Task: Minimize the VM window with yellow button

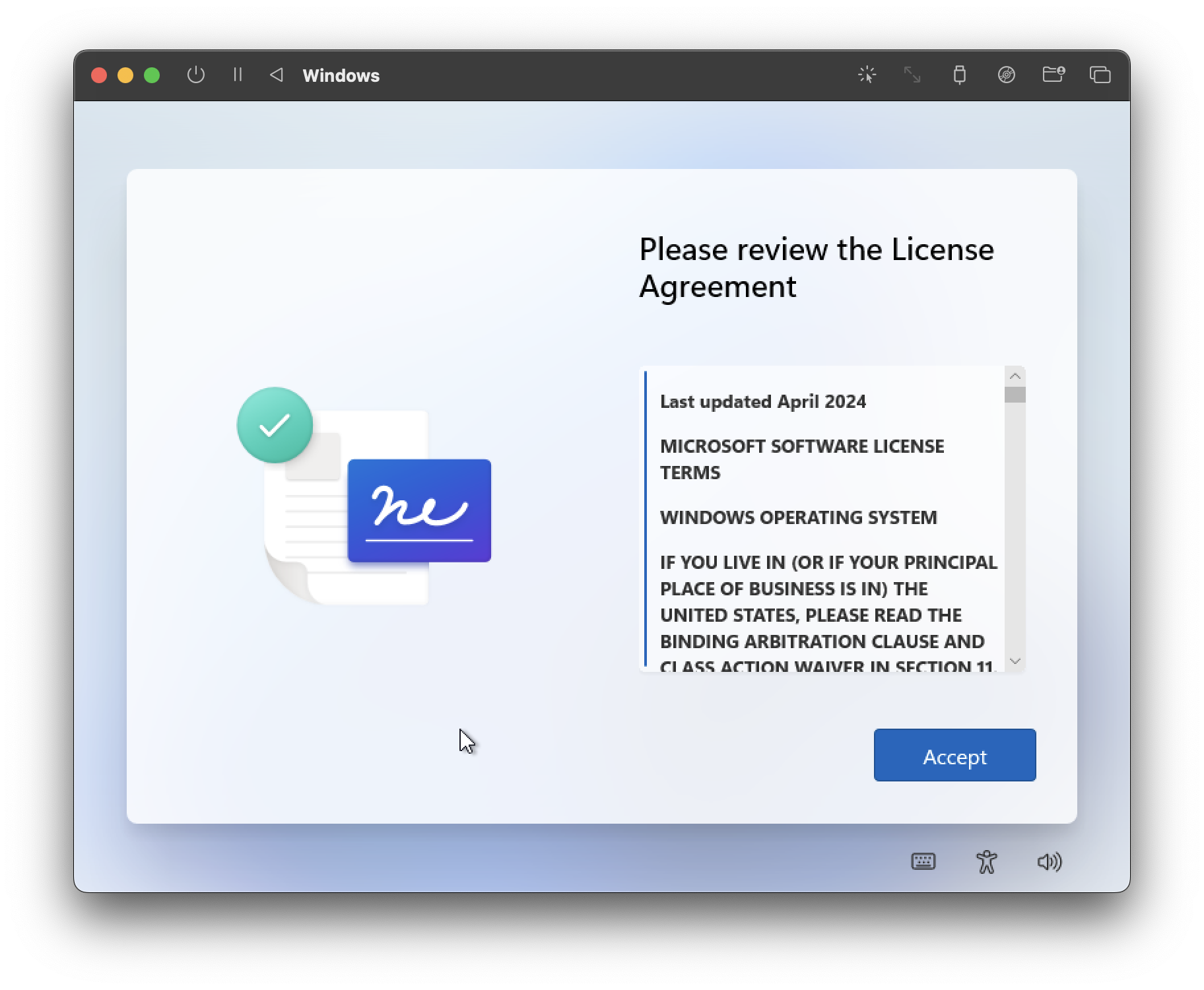Action: click(x=125, y=75)
